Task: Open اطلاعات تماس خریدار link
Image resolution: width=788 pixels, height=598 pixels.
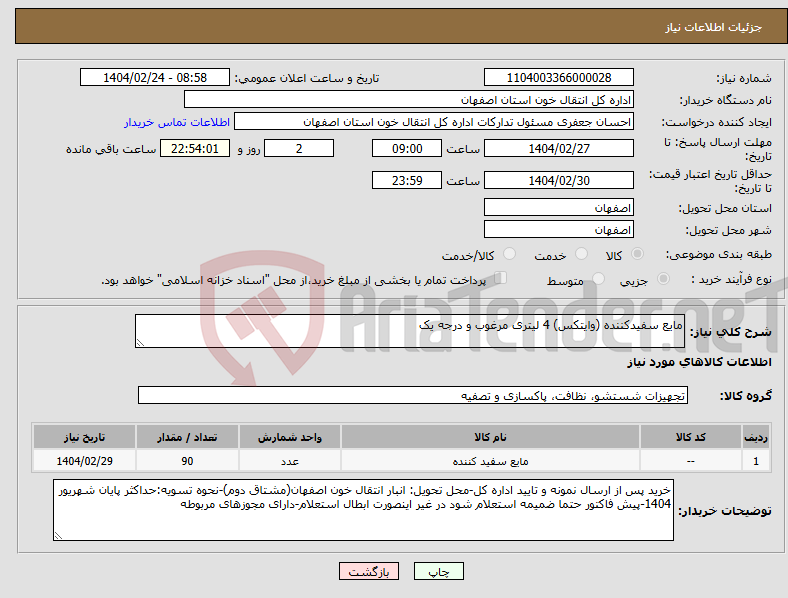Action: (x=177, y=122)
